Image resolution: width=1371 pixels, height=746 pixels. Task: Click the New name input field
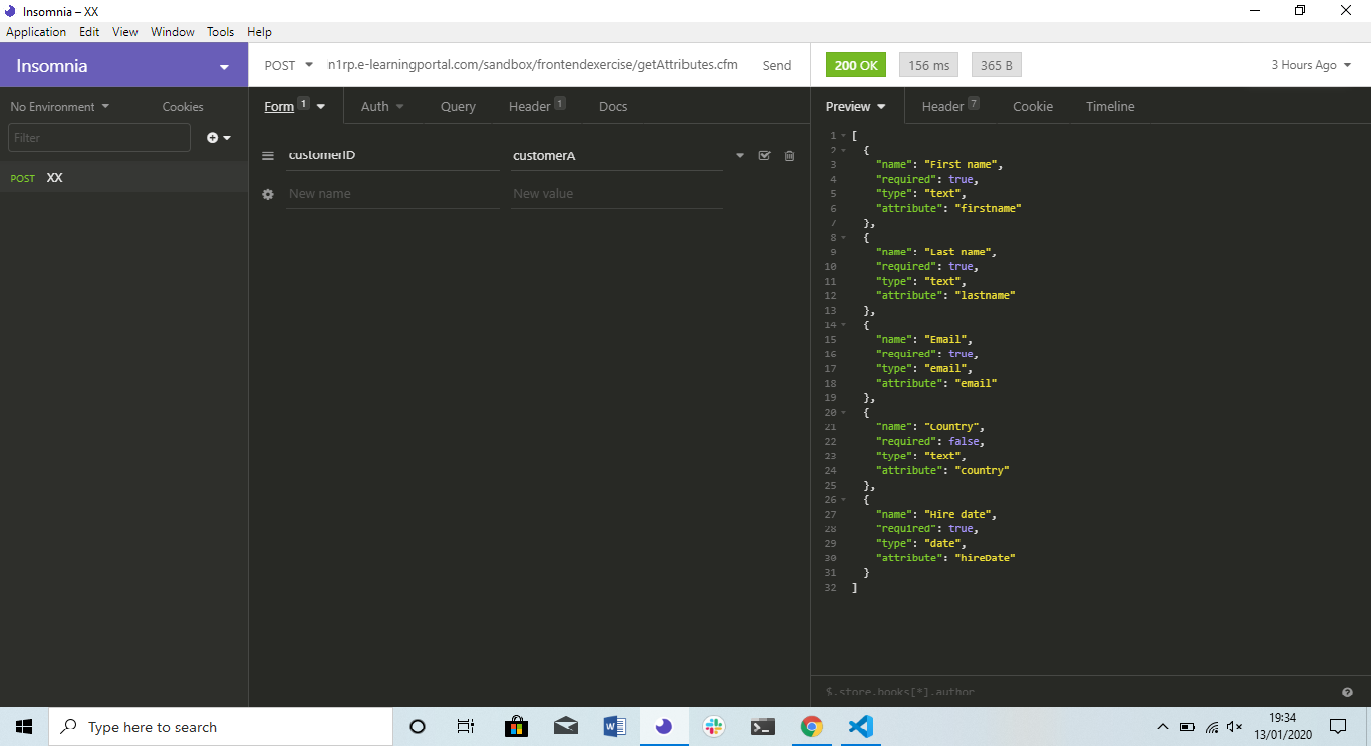pos(392,194)
